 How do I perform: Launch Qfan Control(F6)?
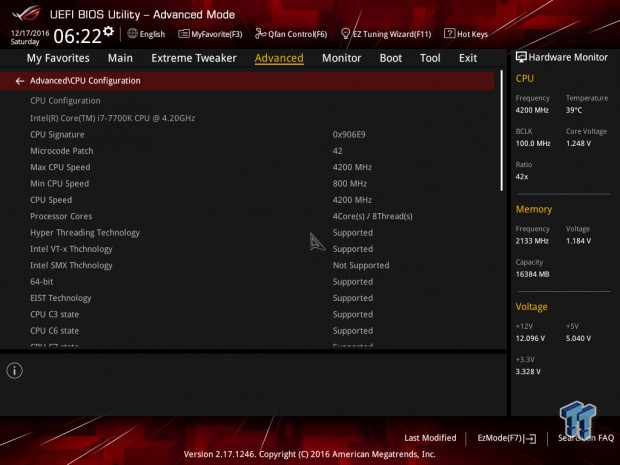tap(298, 34)
